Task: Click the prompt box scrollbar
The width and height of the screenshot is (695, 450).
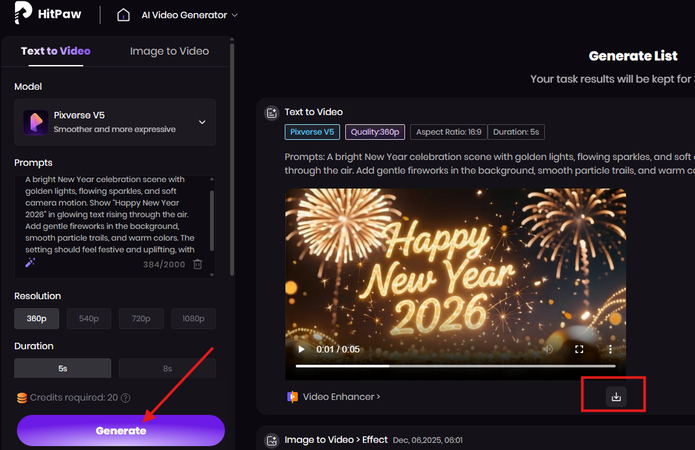Action: pyautogui.click(x=212, y=221)
